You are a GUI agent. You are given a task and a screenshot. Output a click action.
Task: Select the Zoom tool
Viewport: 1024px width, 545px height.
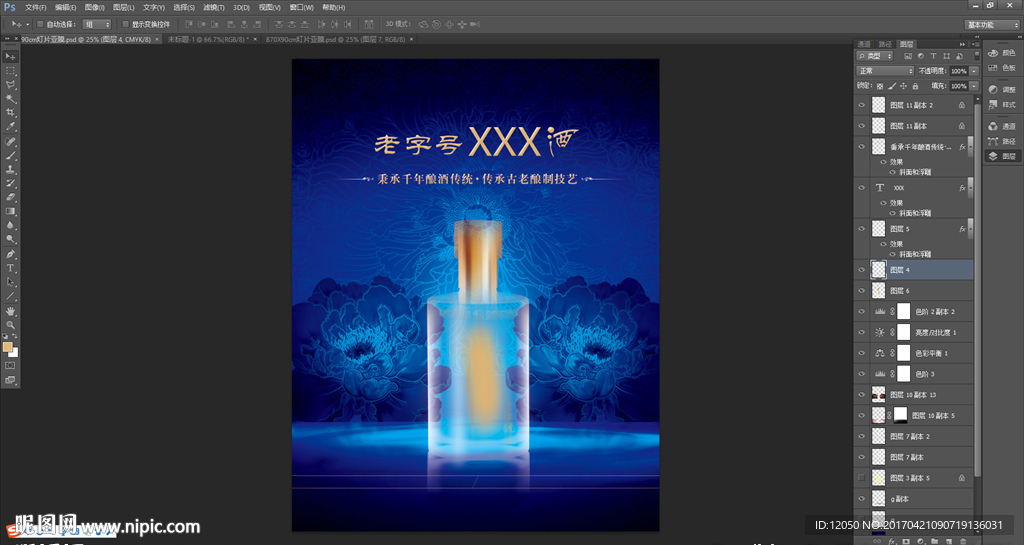pos(10,325)
